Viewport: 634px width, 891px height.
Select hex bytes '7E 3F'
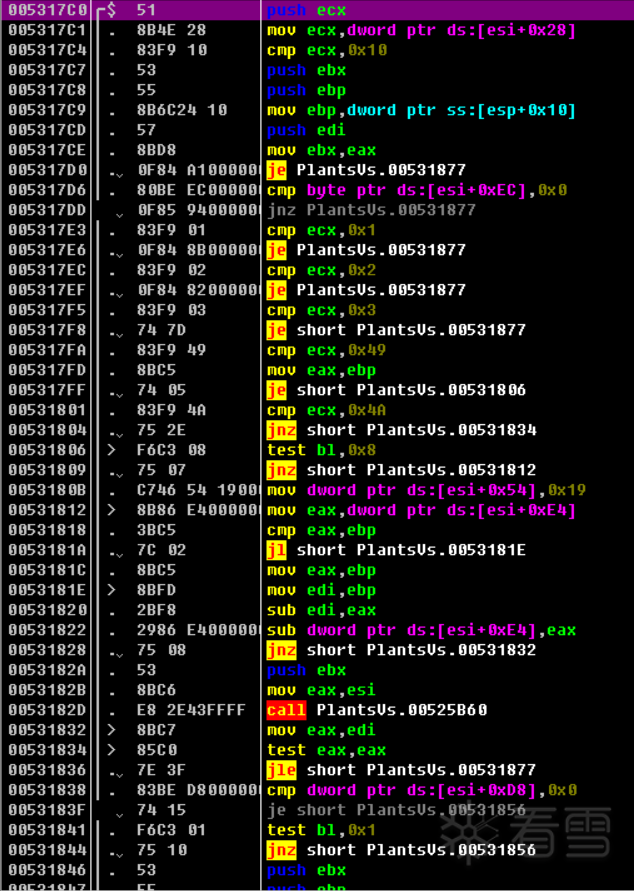coord(161,770)
